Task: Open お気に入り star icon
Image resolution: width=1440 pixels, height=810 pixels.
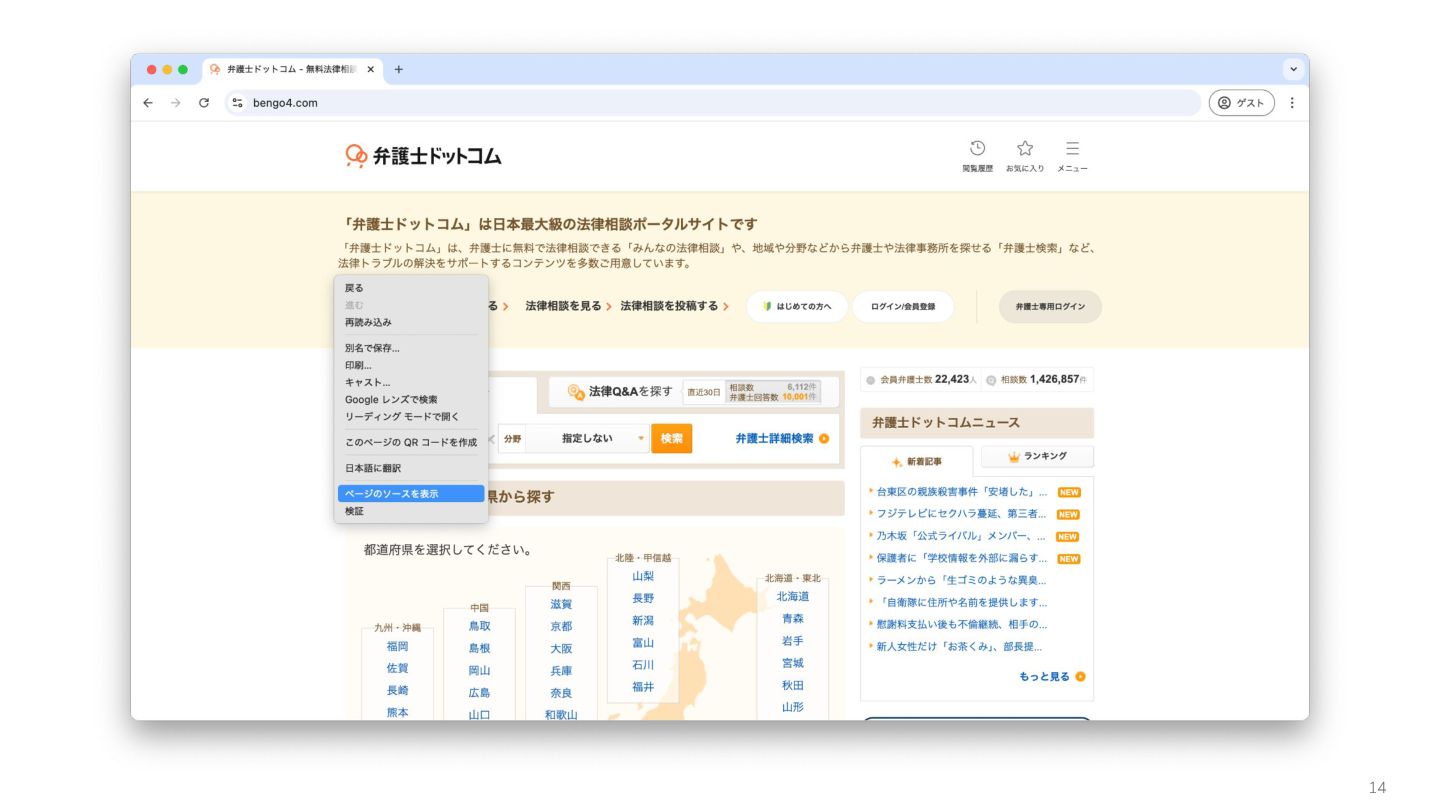Action: point(1025,156)
